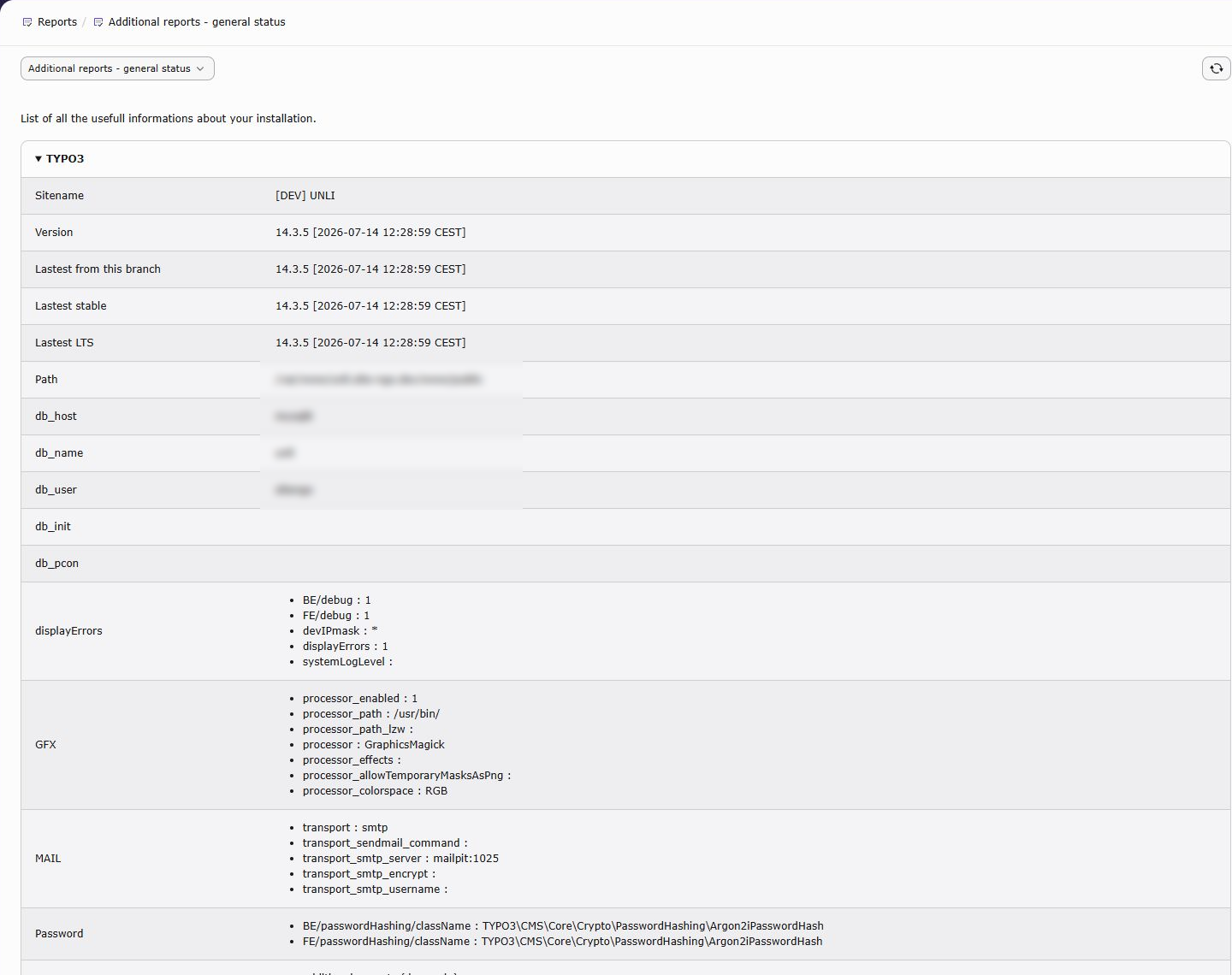This screenshot has width=1232, height=975.
Task: Click the 'Lastest stable' row label
Action: [x=71, y=306]
